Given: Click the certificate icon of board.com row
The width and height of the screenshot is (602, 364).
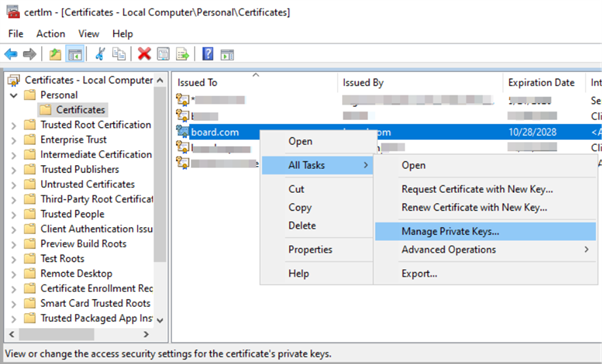Looking at the screenshot, I should pos(183,132).
